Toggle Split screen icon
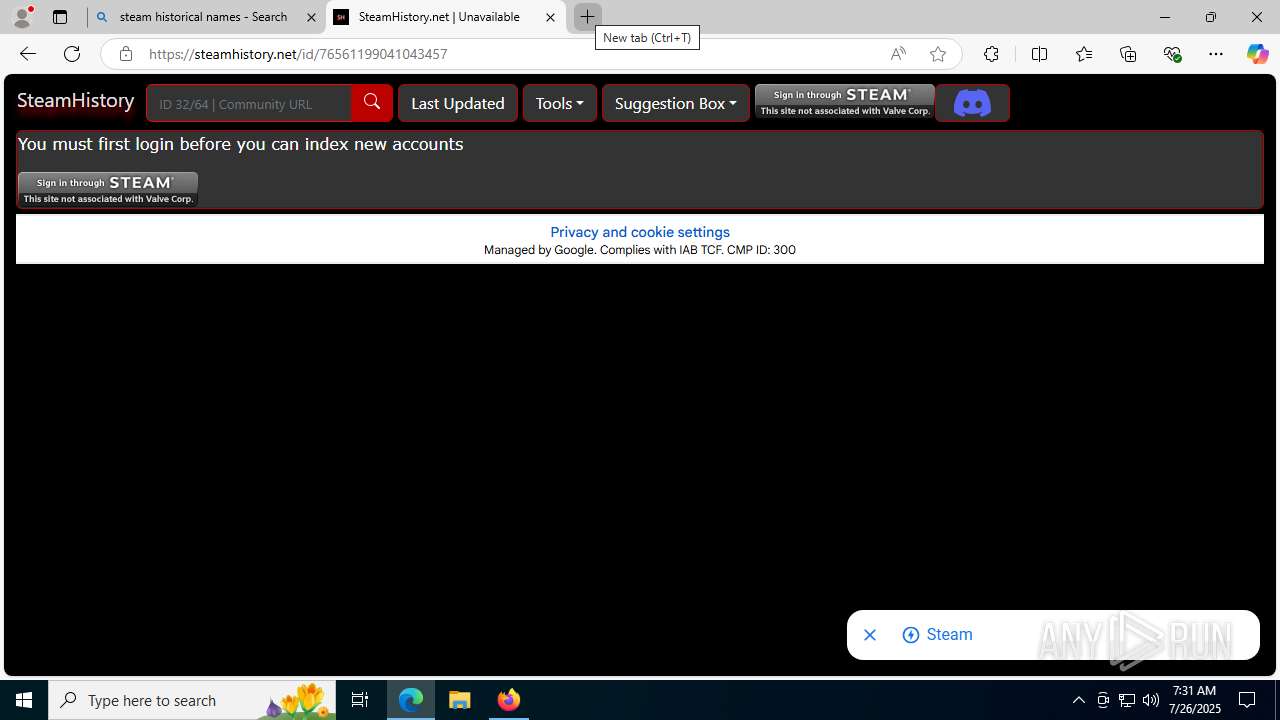1280x720 pixels. click(1039, 54)
